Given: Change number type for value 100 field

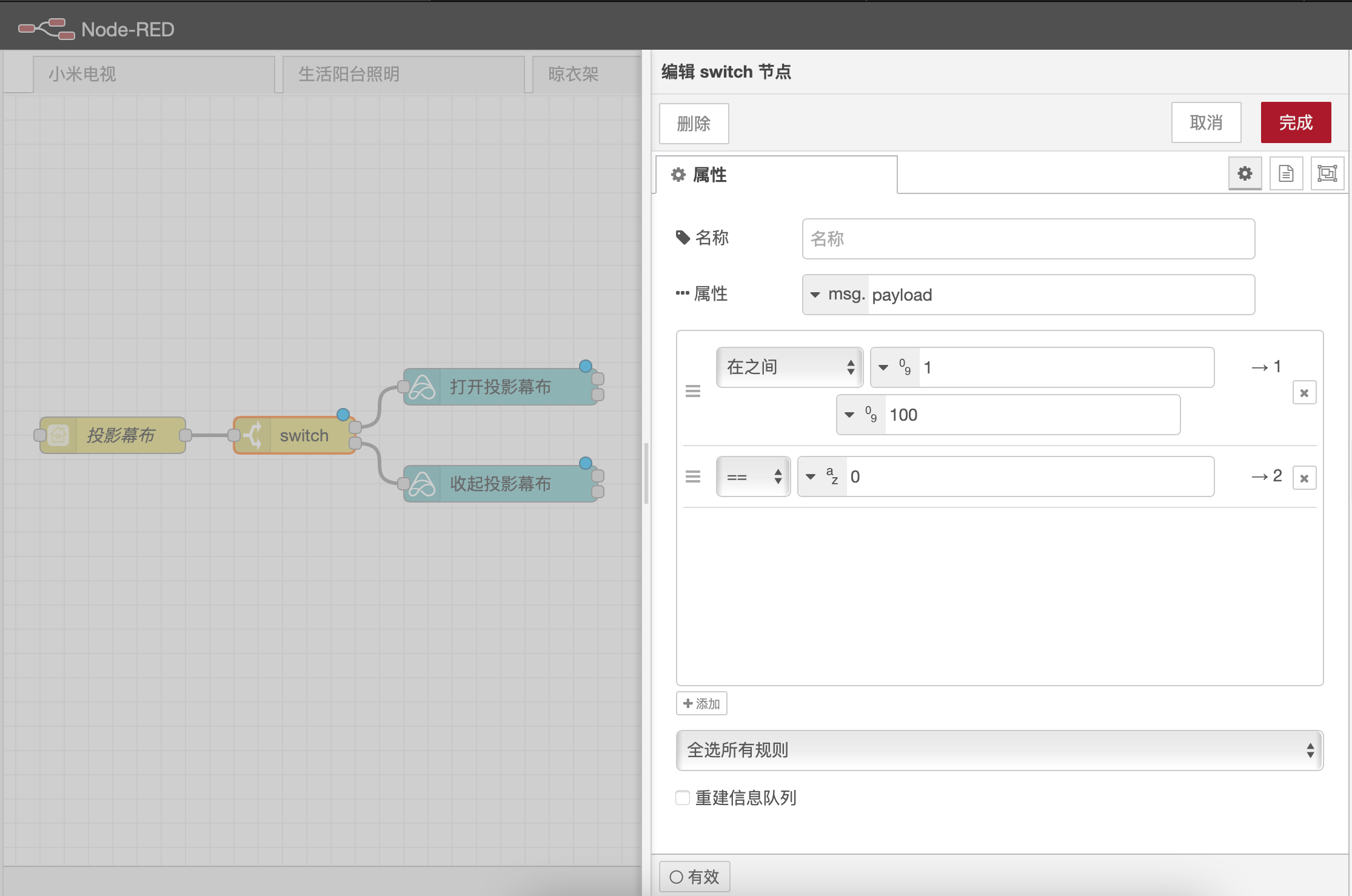Looking at the screenshot, I should click(x=862, y=415).
